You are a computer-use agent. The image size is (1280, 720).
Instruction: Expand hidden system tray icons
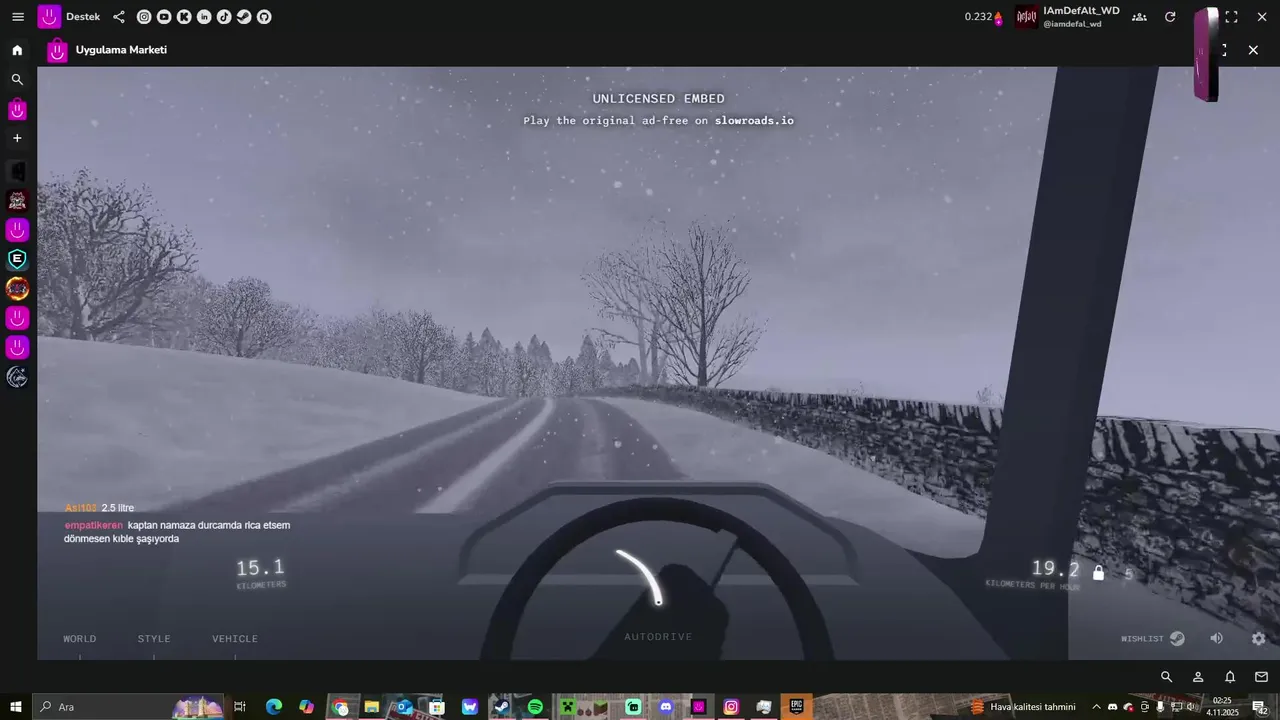[1096, 707]
